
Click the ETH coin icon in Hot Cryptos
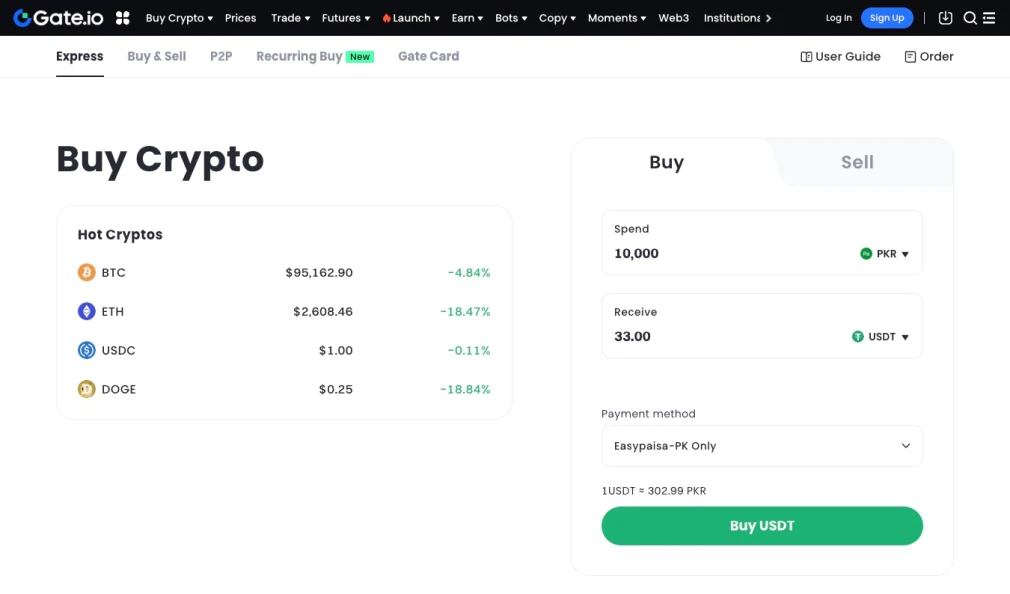86,311
